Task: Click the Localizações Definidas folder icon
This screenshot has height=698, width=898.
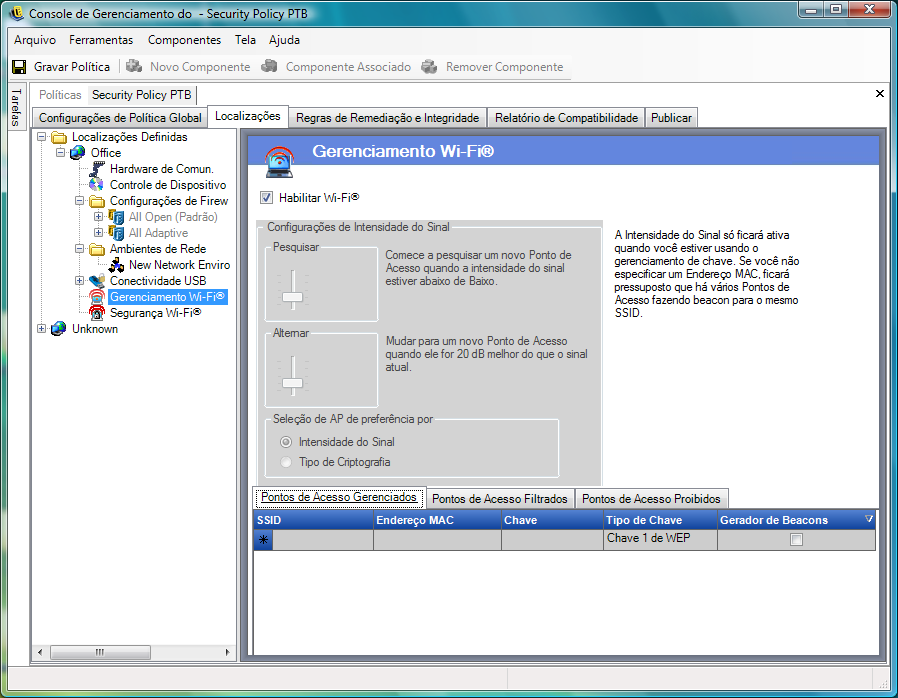Action: pyautogui.click(x=59, y=137)
